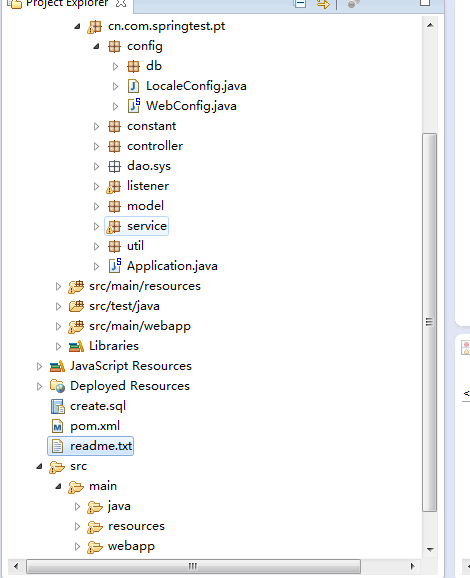Click the JavaScript Resources icon
Screen dimensions: 470x578
(57, 366)
